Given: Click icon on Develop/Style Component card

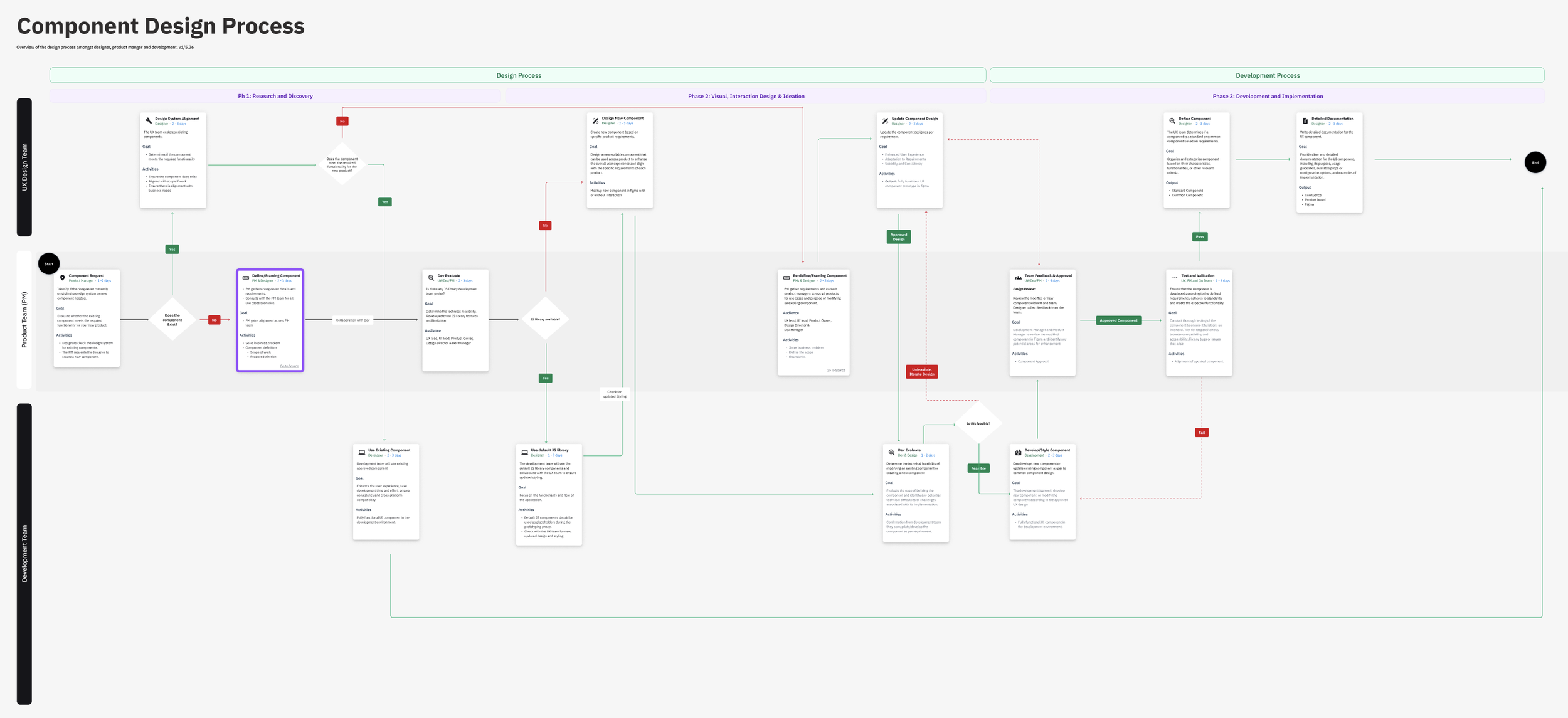Looking at the screenshot, I should click(x=1018, y=452).
